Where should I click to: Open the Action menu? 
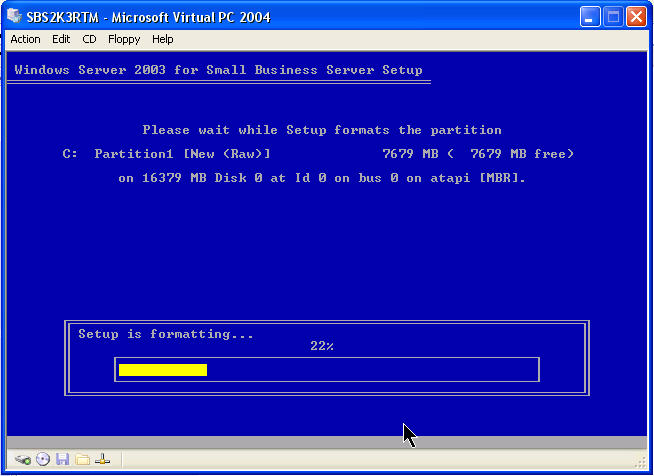pyautogui.click(x=25, y=39)
